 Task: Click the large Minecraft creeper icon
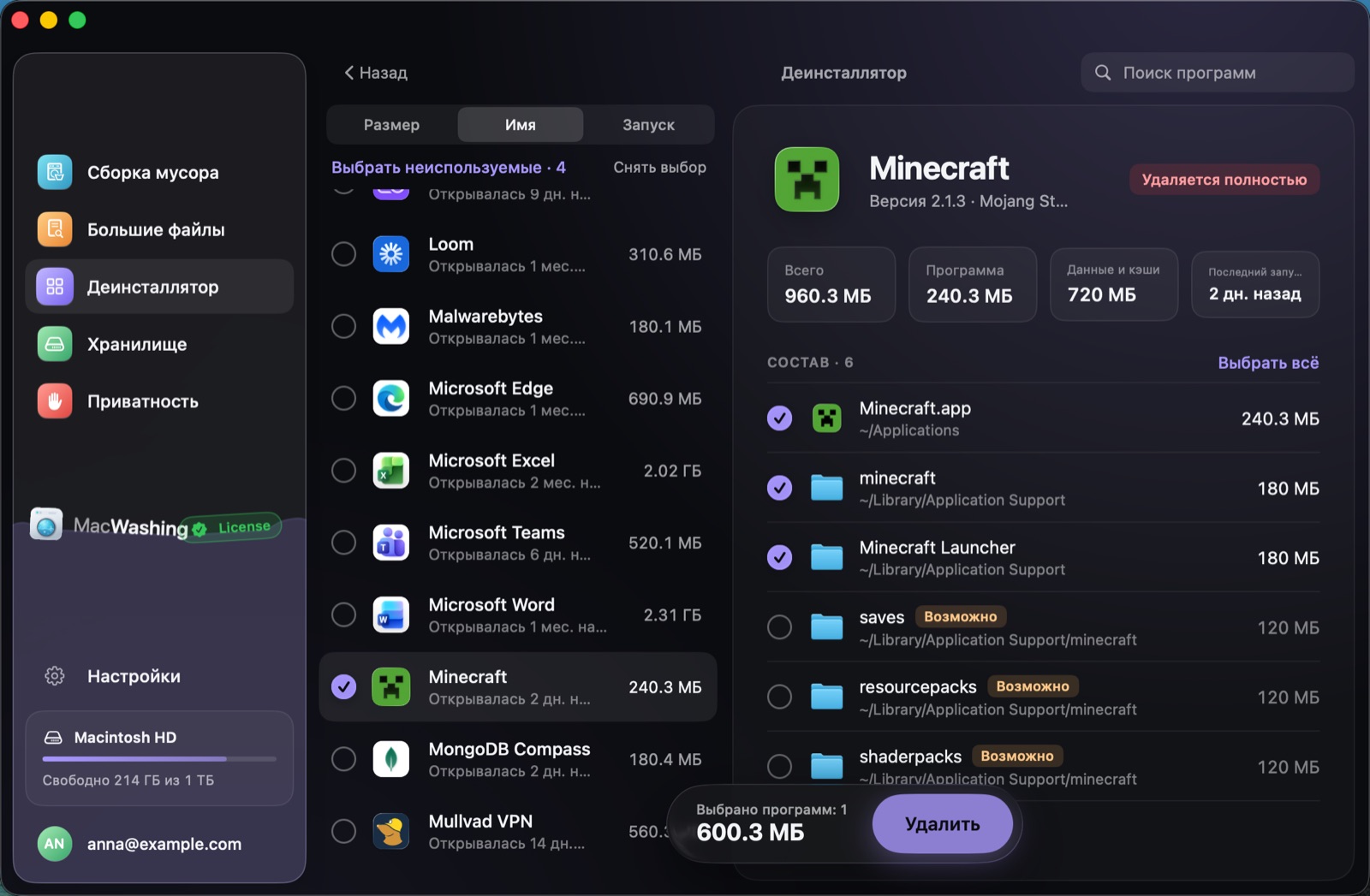click(807, 179)
